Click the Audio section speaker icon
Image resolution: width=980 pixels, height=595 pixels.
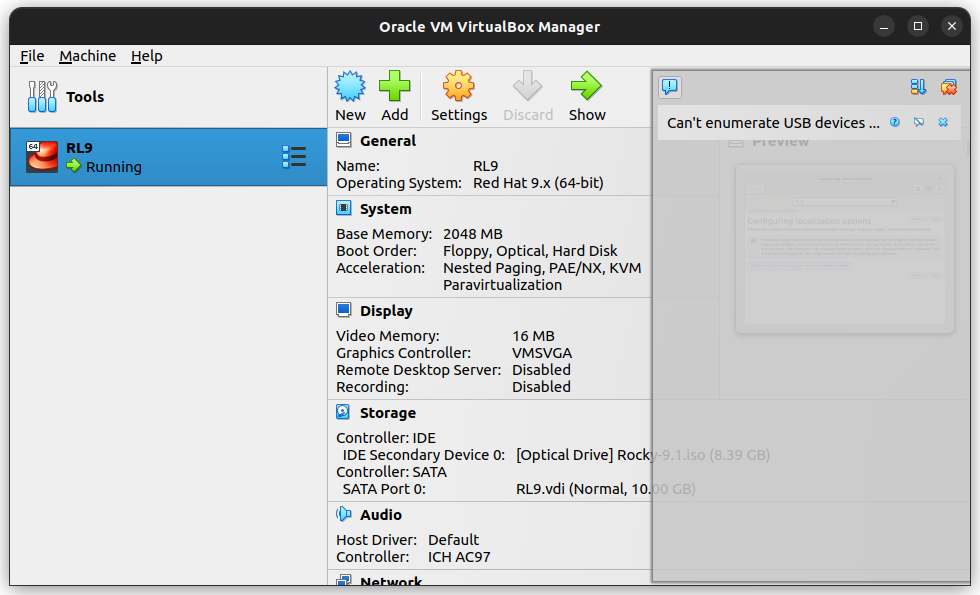coord(344,514)
